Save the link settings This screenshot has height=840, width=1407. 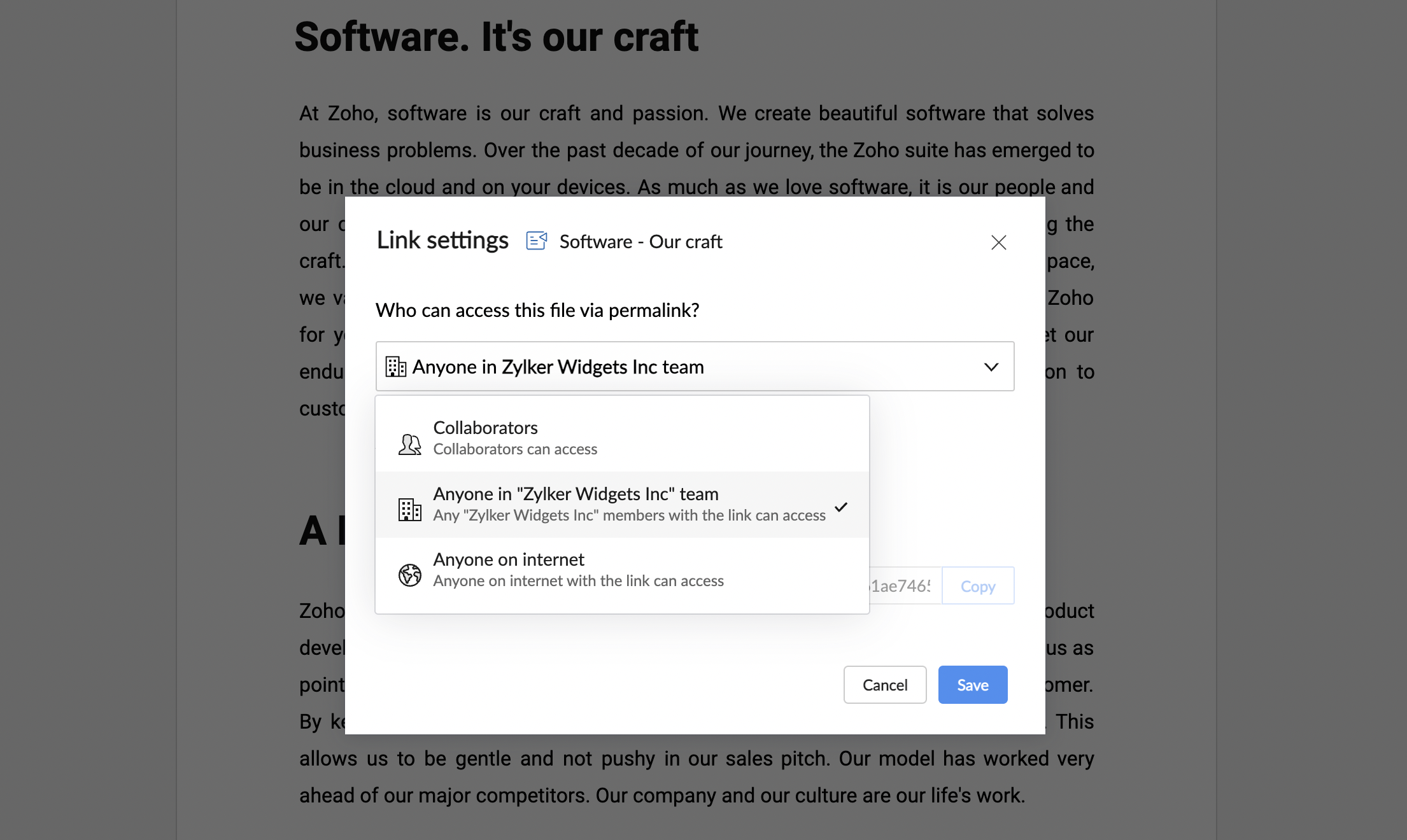pos(972,685)
